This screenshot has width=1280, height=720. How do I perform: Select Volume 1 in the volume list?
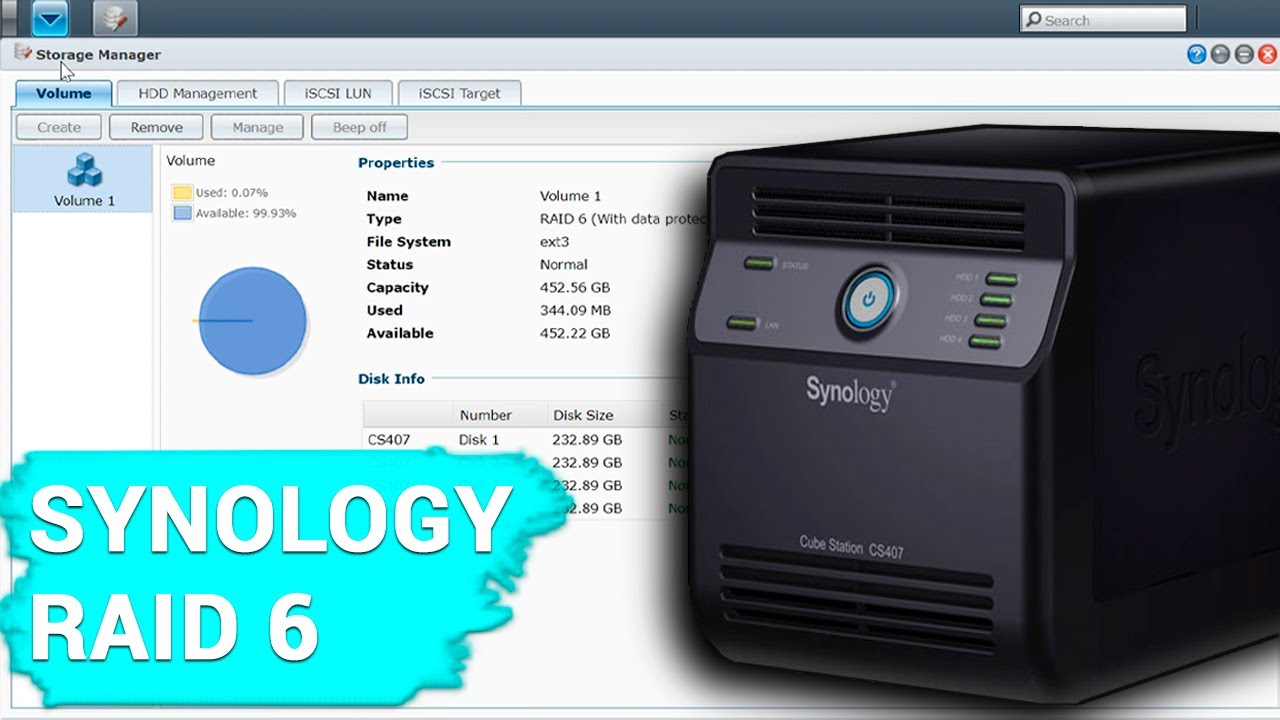tap(83, 179)
